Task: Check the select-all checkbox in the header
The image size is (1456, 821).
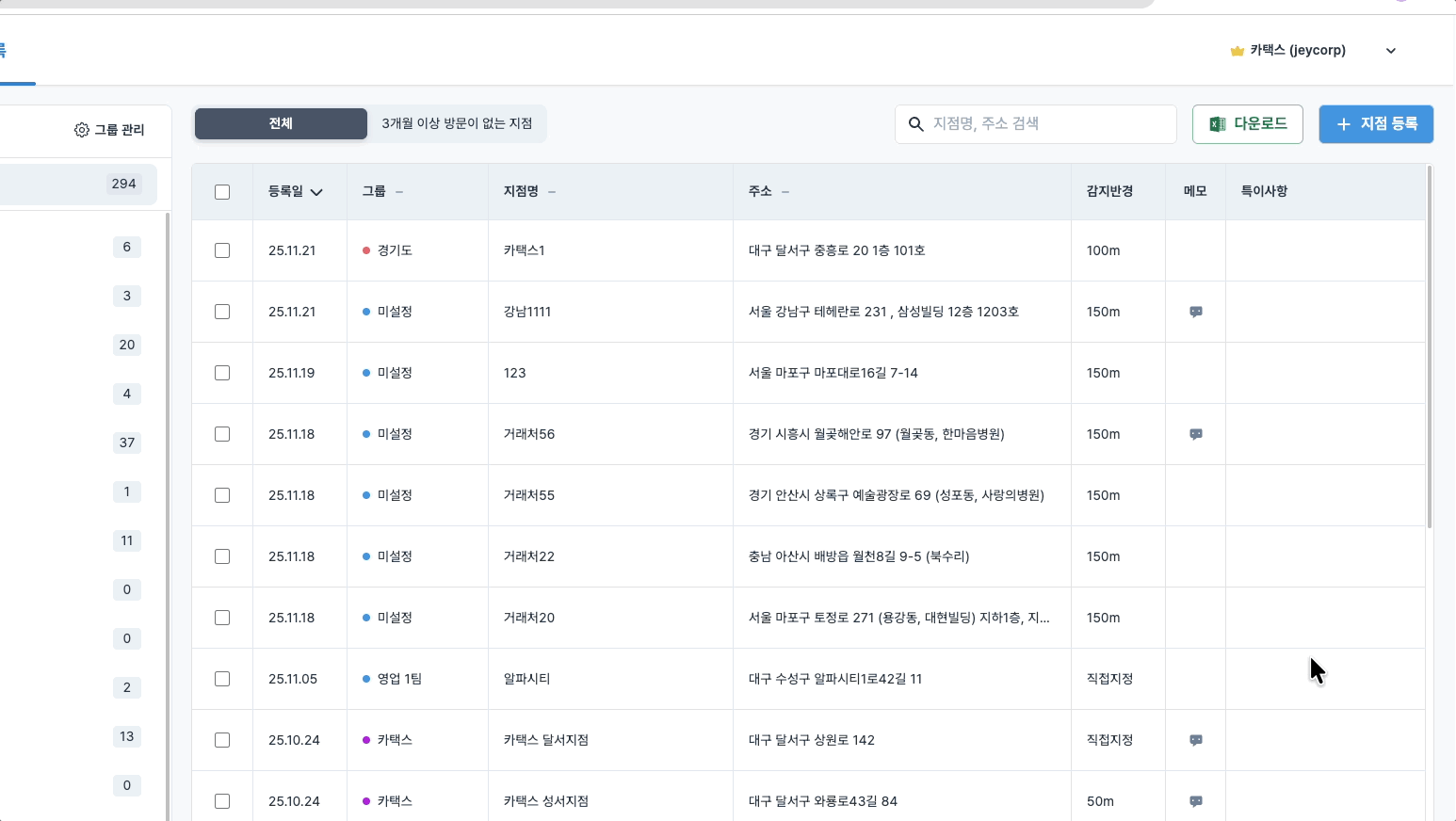Action: [222, 191]
